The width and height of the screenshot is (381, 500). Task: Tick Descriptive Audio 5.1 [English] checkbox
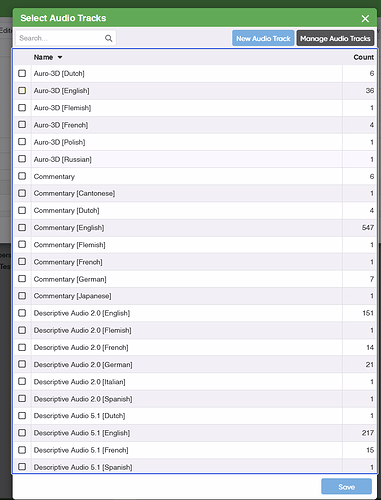(x=22, y=433)
